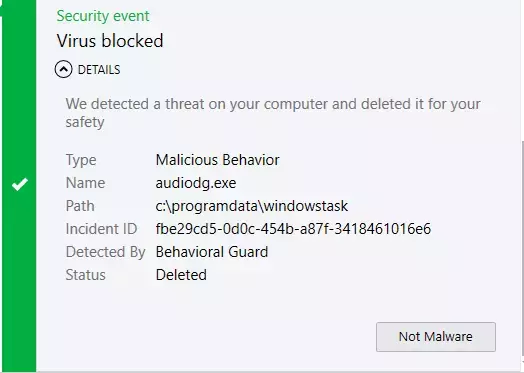Collapse the DETAILS chevron icon
524x373 pixels.
pos(63,70)
